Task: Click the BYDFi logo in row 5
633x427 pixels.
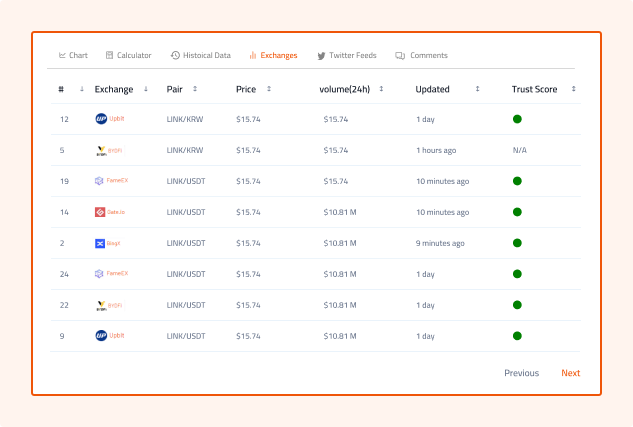Action: pos(101,150)
